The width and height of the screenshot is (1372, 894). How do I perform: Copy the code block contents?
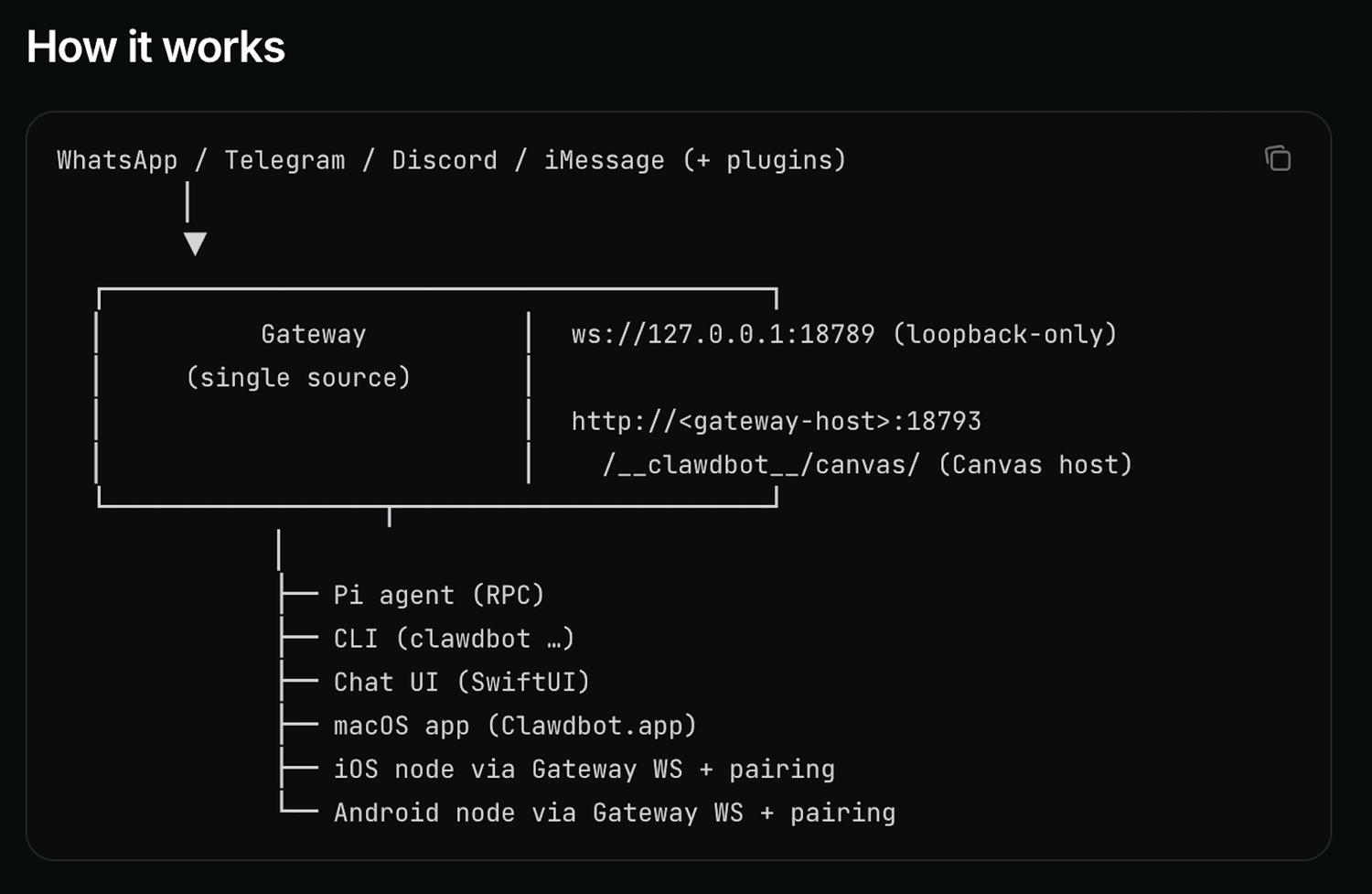1277,158
